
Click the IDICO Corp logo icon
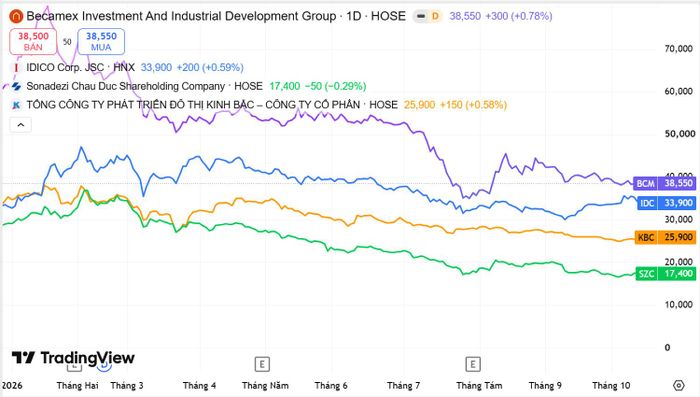pyautogui.click(x=16, y=67)
